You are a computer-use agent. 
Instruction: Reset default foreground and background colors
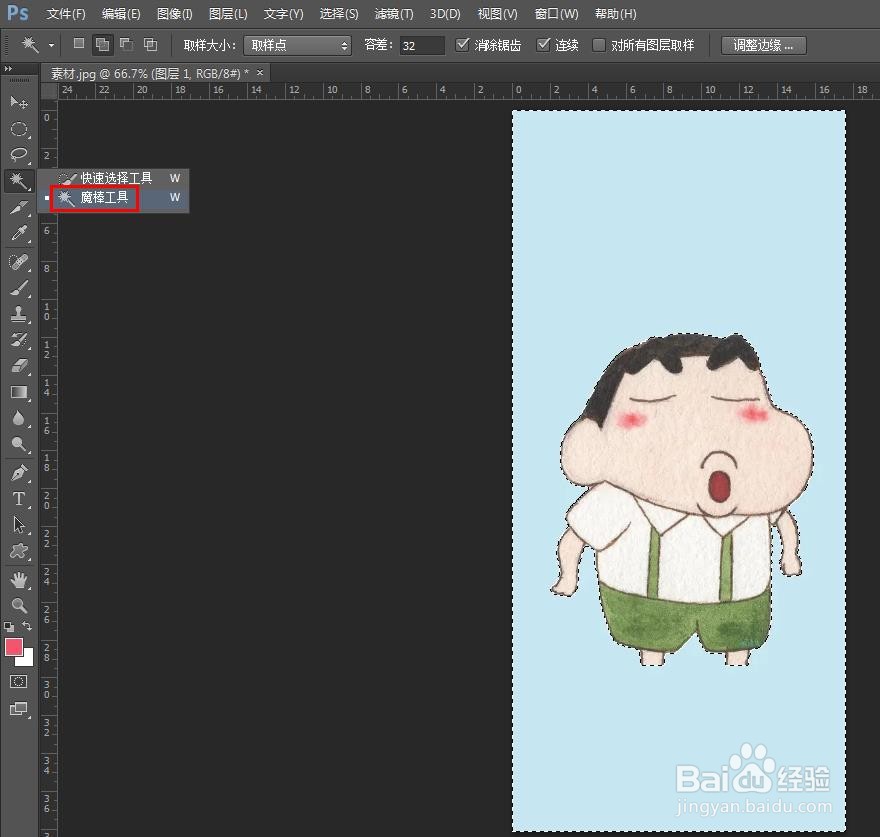click(x=9, y=626)
